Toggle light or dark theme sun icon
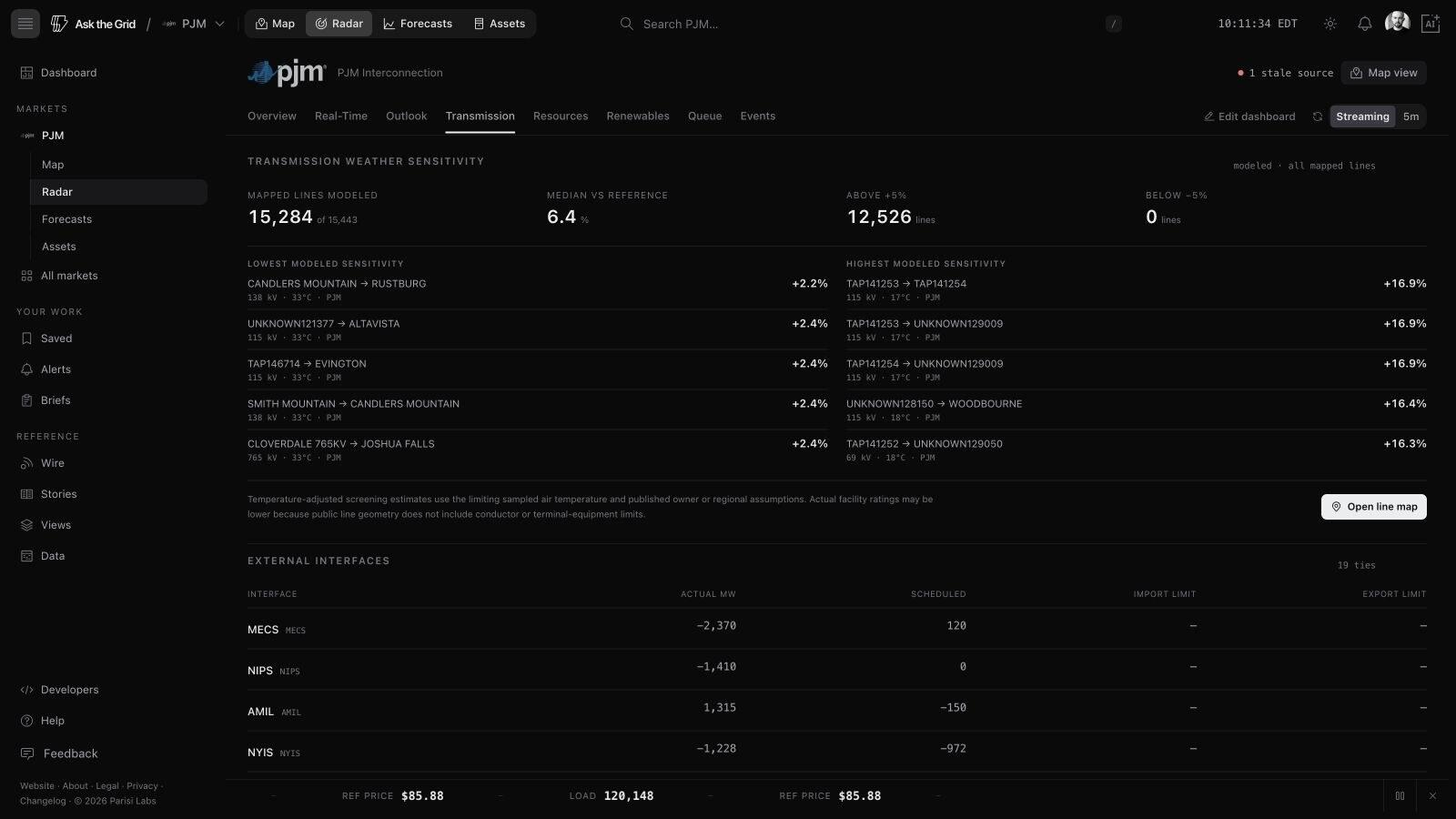 pyautogui.click(x=1330, y=24)
